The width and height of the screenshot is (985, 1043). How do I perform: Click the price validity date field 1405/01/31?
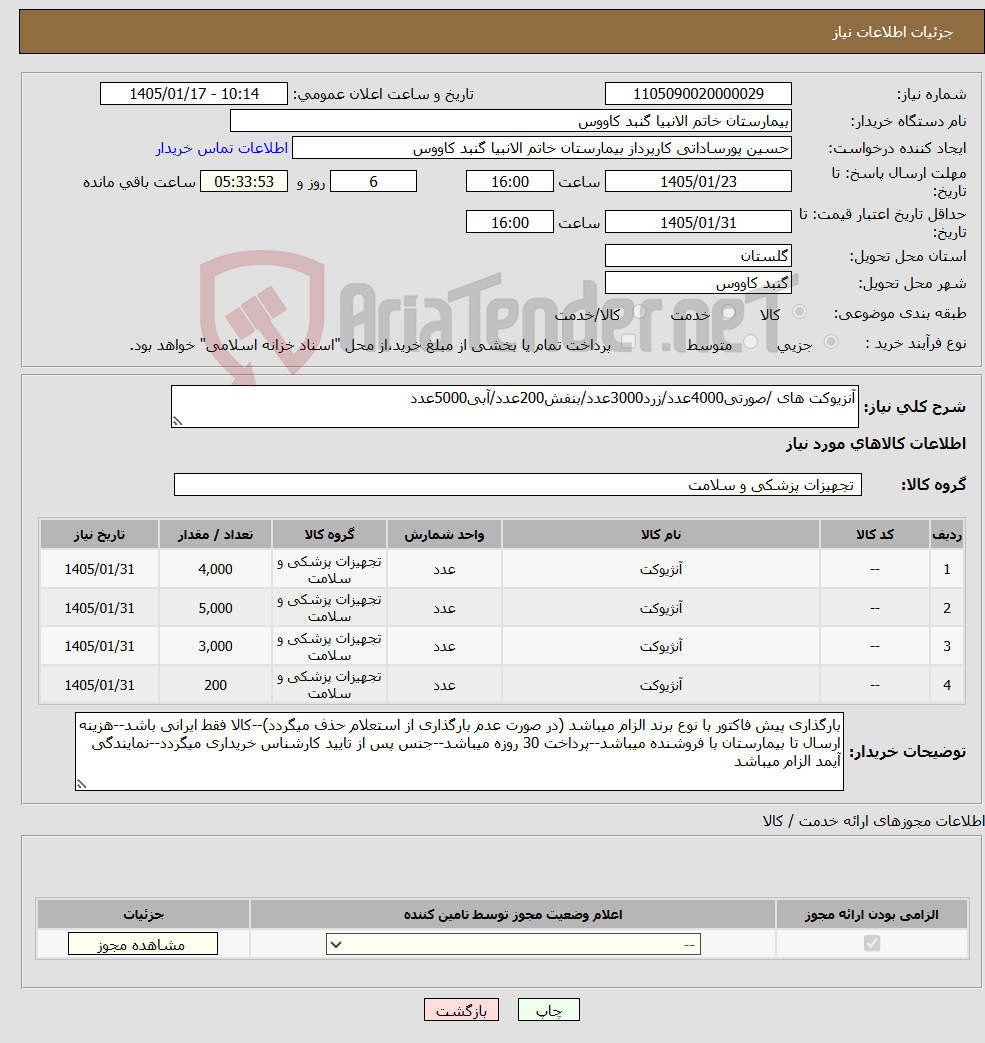pyautogui.click(x=698, y=222)
